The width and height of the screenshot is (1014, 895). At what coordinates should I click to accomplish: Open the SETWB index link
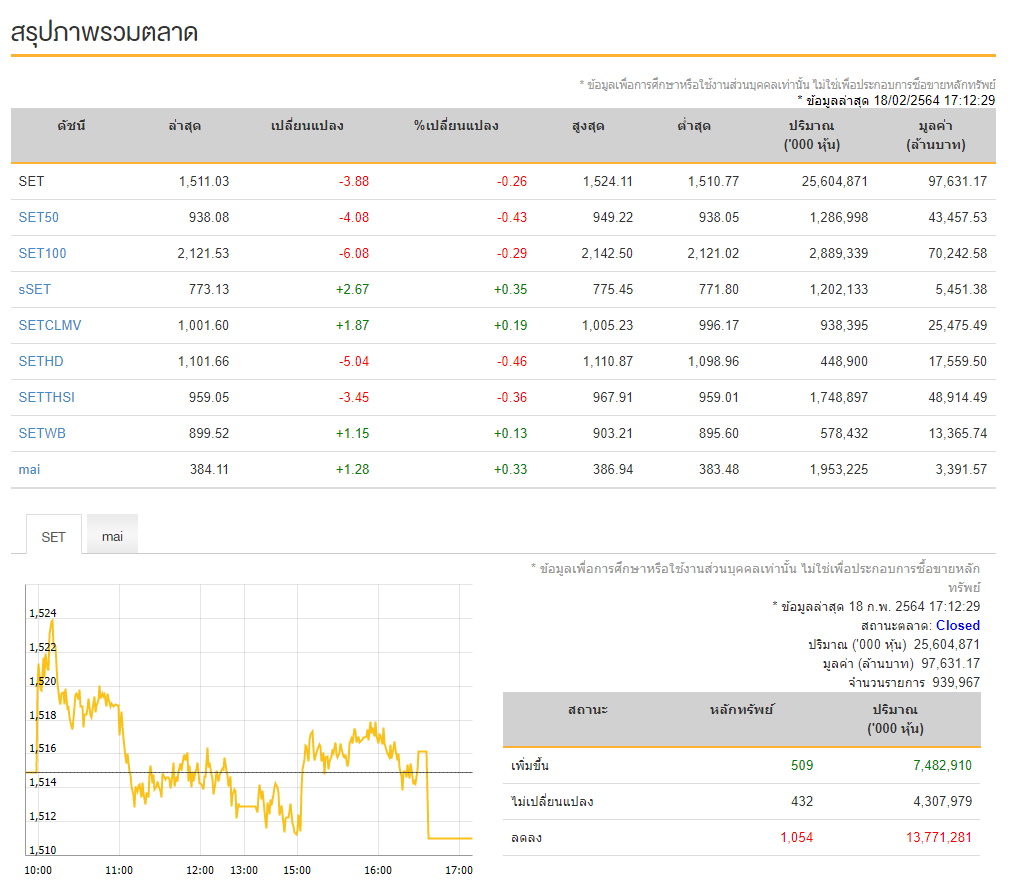pos(42,433)
